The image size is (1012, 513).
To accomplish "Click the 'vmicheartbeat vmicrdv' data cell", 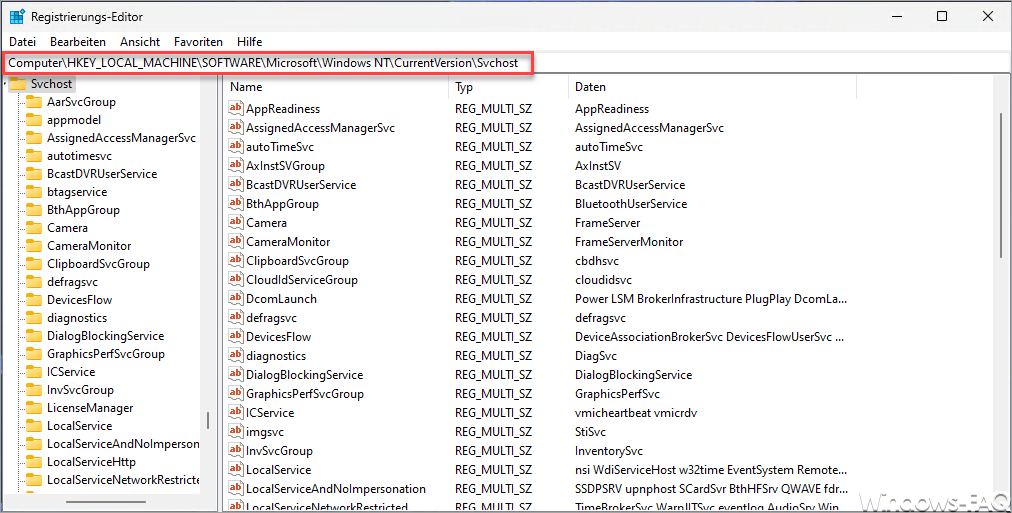I will click(636, 413).
